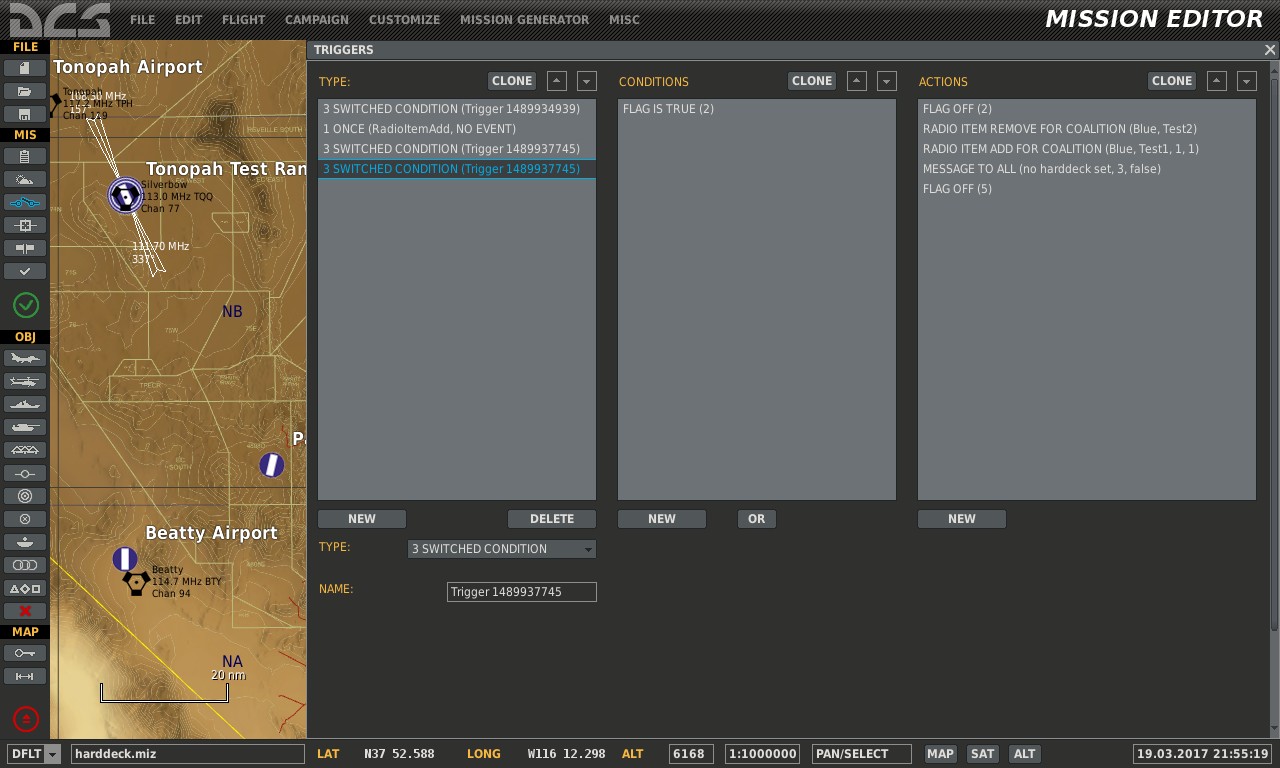Expand the DFLT dropdown arrow in status bar
Screen dimensions: 1280x768
point(53,754)
